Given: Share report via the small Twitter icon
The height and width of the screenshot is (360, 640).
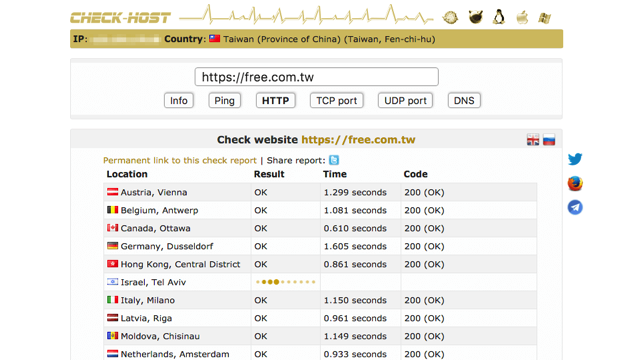Looking at the screenshot, I should (334, 160).
